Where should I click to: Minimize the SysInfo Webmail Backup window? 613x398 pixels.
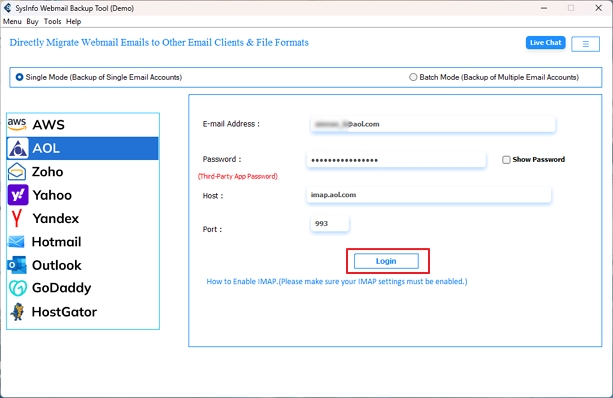coord(543,8)
